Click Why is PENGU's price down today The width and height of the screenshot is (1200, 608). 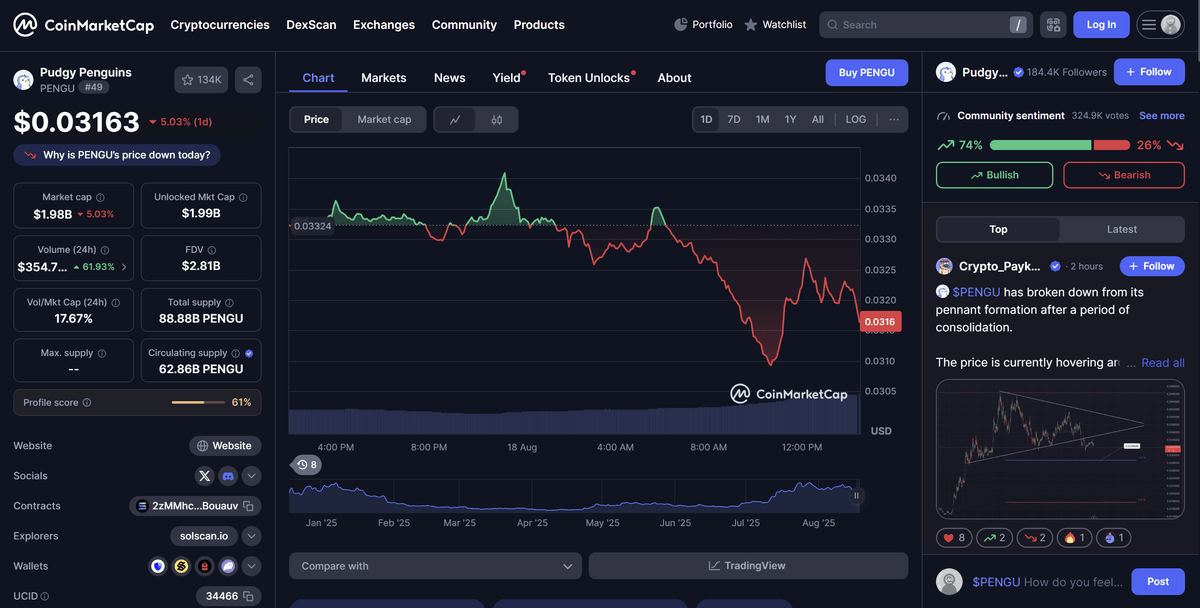(118, 155)
